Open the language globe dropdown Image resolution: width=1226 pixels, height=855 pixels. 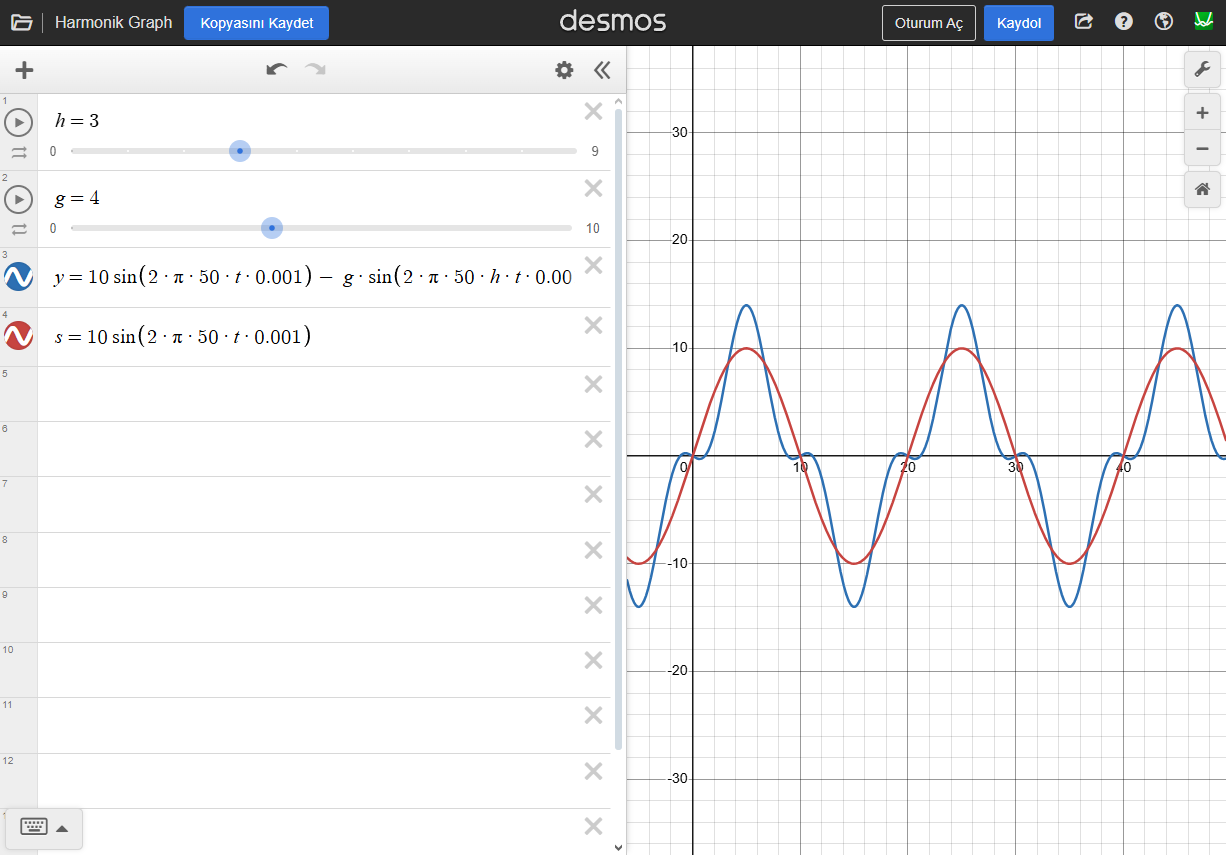tap(1163, 22)
